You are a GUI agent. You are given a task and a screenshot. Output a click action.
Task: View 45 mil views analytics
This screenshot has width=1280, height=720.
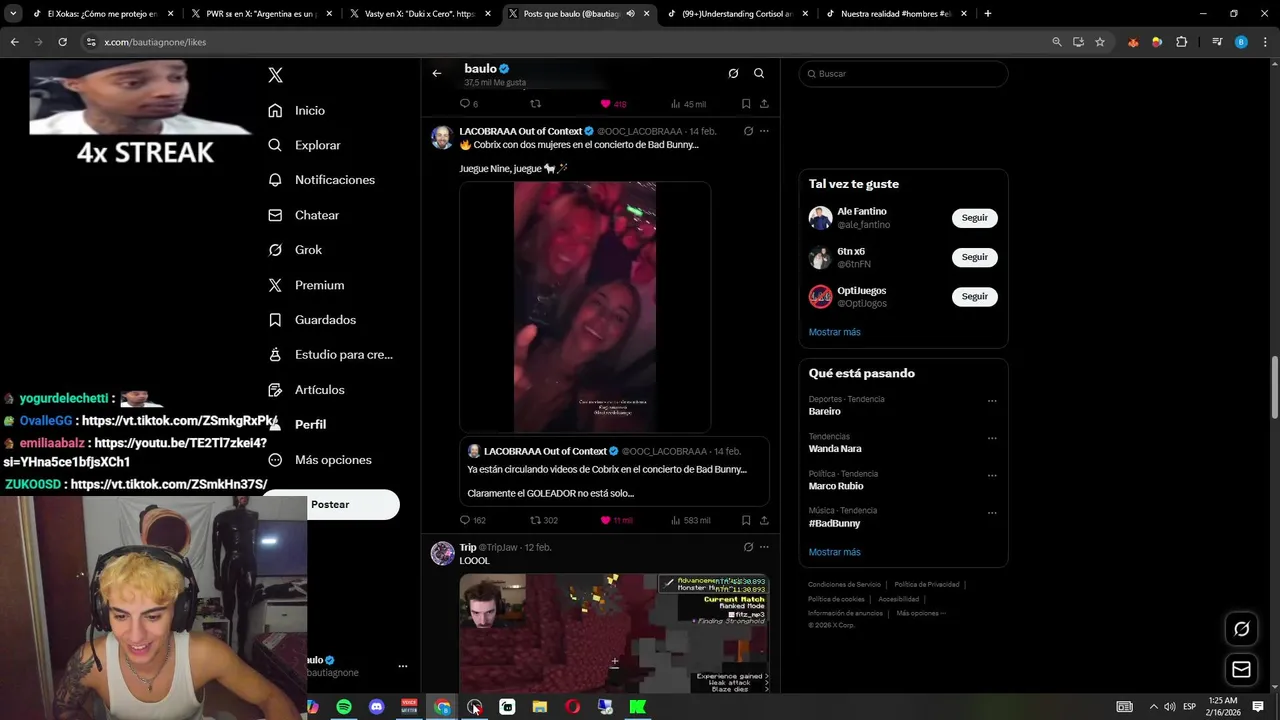[688, 104]
